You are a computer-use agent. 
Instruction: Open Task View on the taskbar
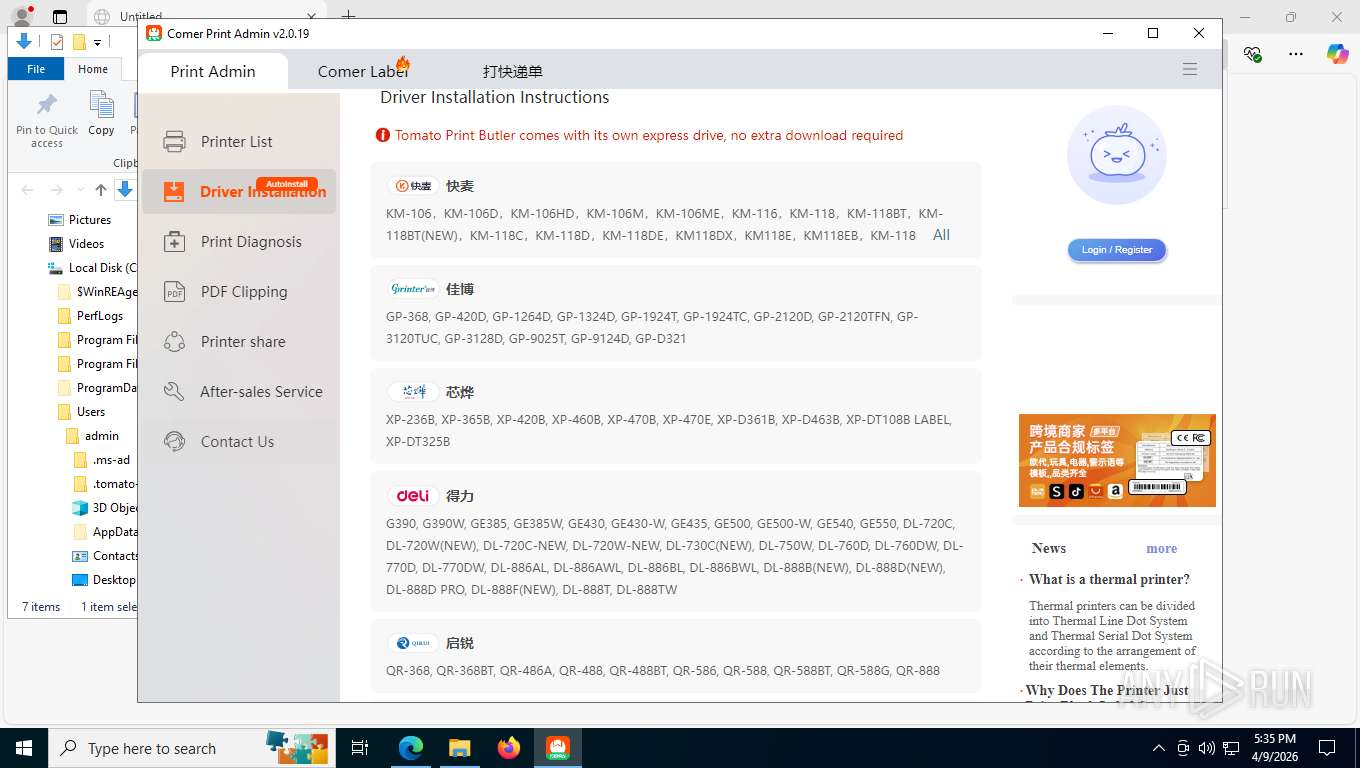tap(360, 748)
